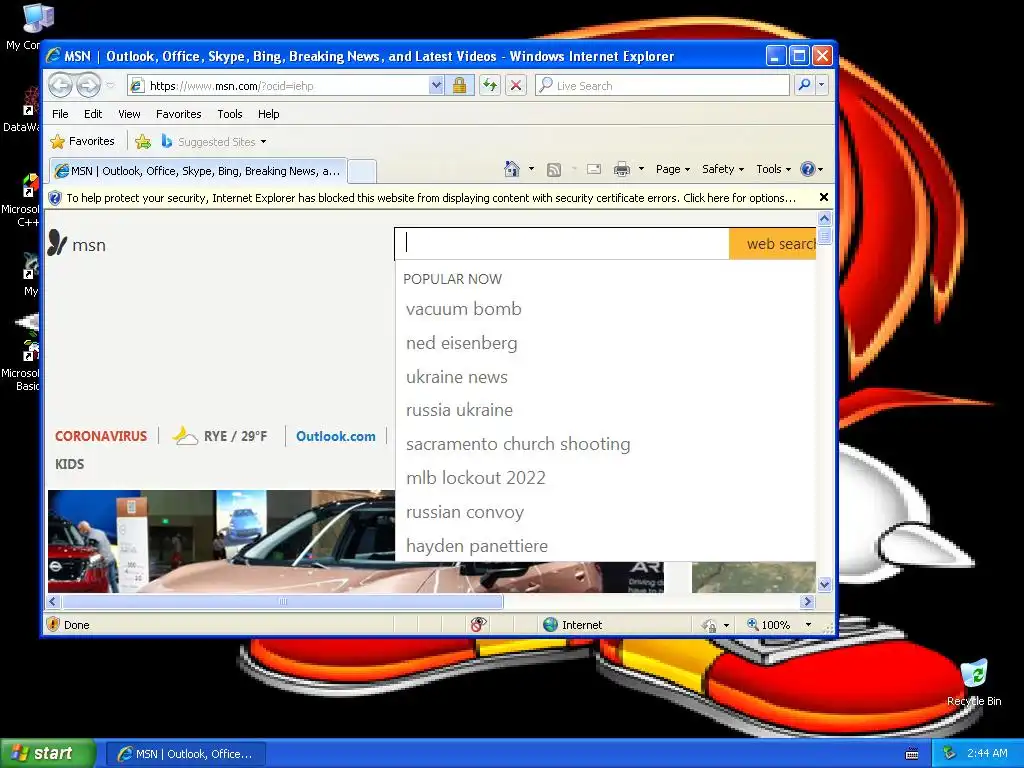Open the car show news thumbnail
The image size is (1024, 768).
pyautogui.click(x=221, y=541)
